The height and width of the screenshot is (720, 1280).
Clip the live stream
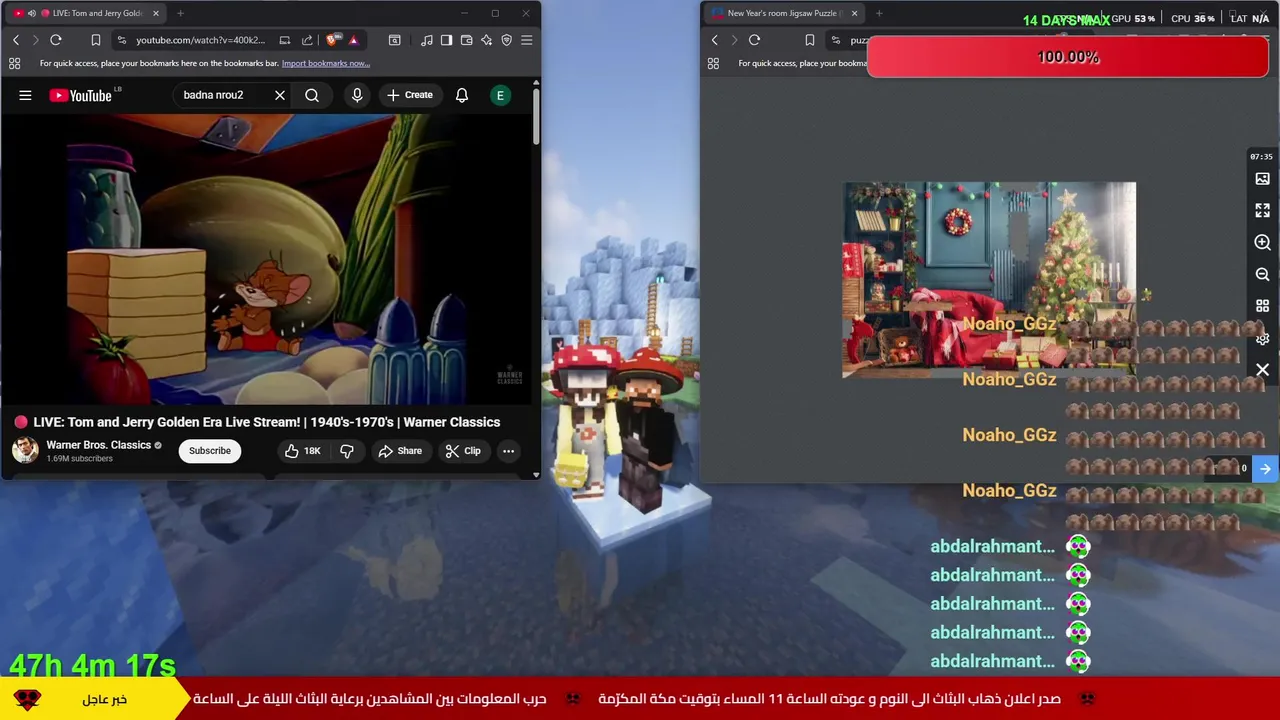pos(463,451)
